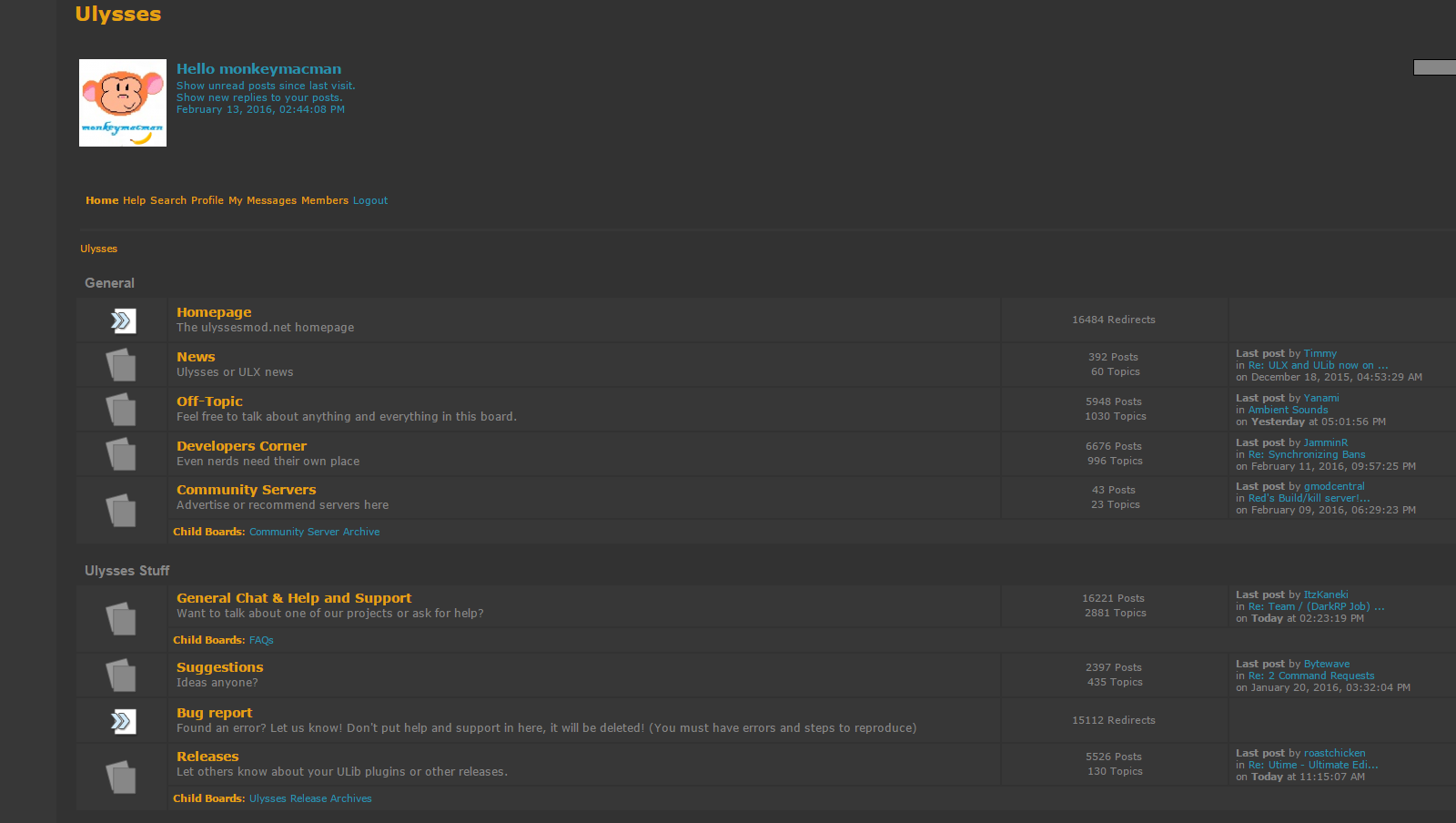Open the Profile menu item
1456x823 pixels.
207,200
